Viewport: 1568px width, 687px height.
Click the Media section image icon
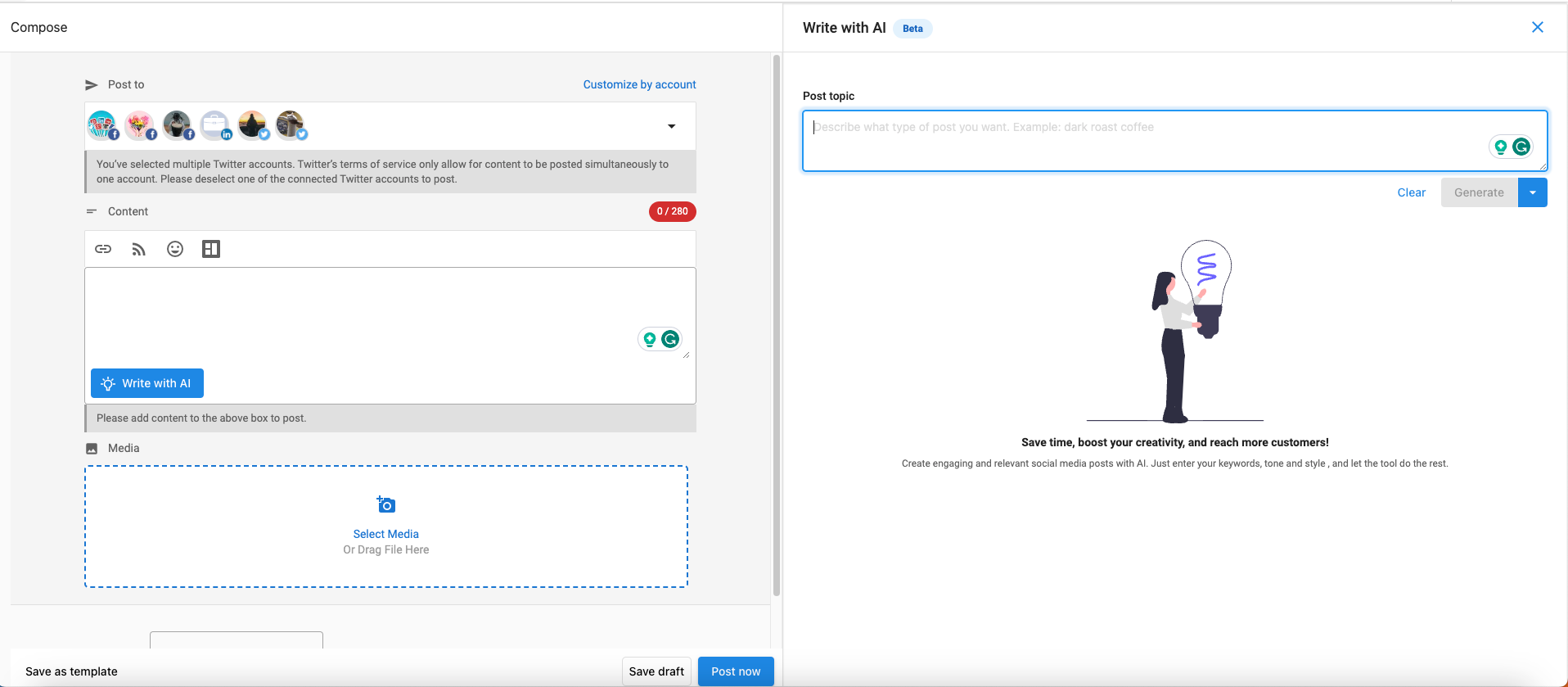click(92, 449)
